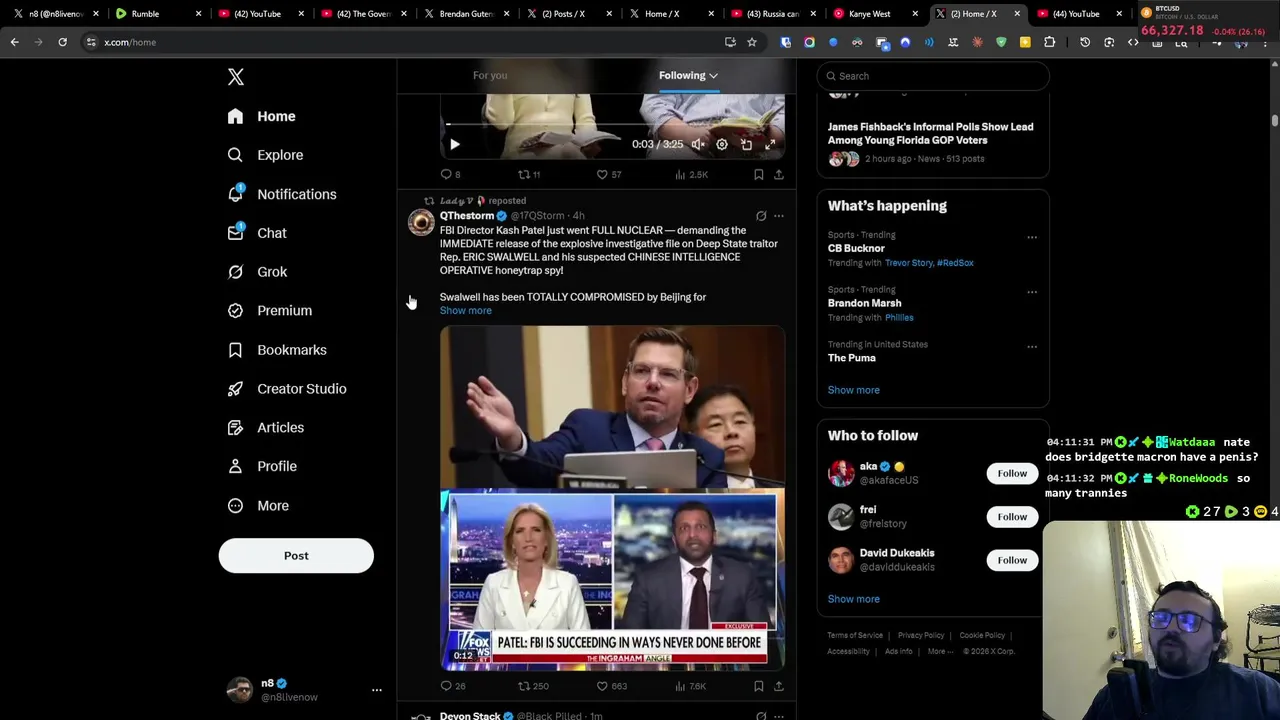Screen dimensions: 1280x720
Task: View analytics of top post (2.5K)
Action: (x=691, y=174)
